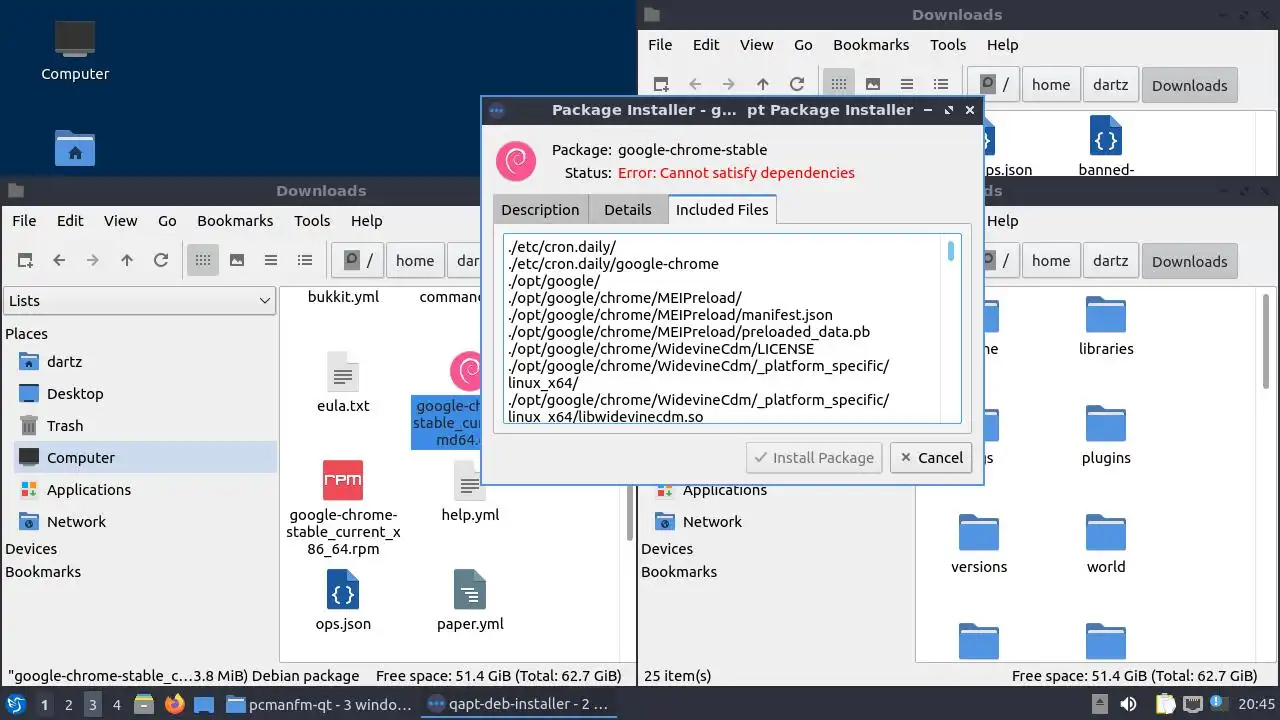Image resolution: width=1280 pixels, height=720 pixels.
Task: Cancel the package installer dialog
Action: click(931, 458)
